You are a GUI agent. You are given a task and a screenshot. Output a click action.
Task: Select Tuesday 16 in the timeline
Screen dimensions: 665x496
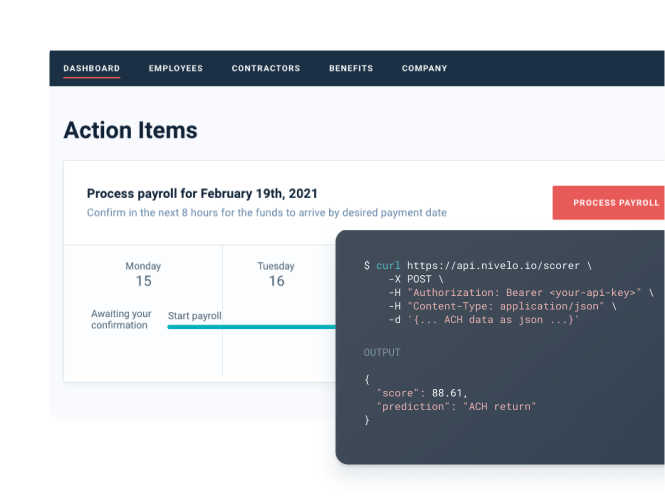click(x=276, y=274)
